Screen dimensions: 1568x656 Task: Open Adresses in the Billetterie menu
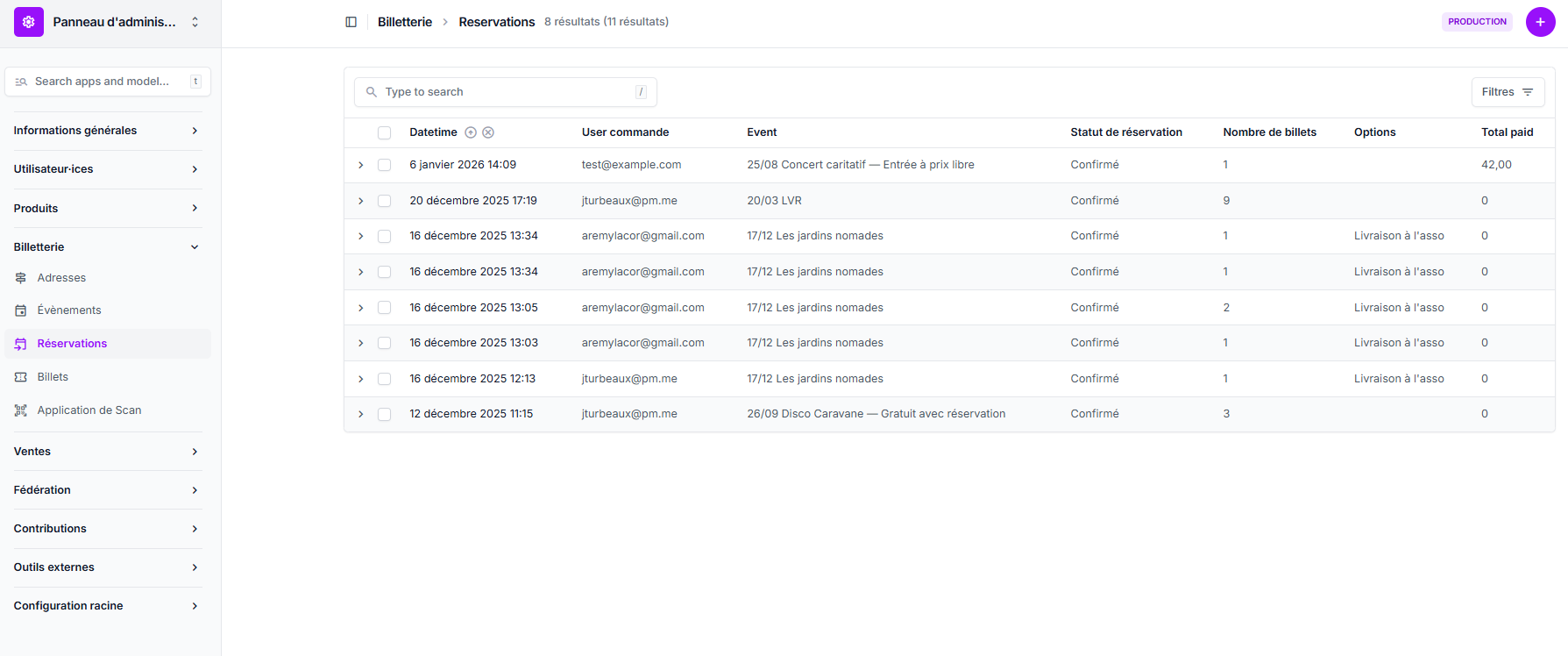pos(61,278)
